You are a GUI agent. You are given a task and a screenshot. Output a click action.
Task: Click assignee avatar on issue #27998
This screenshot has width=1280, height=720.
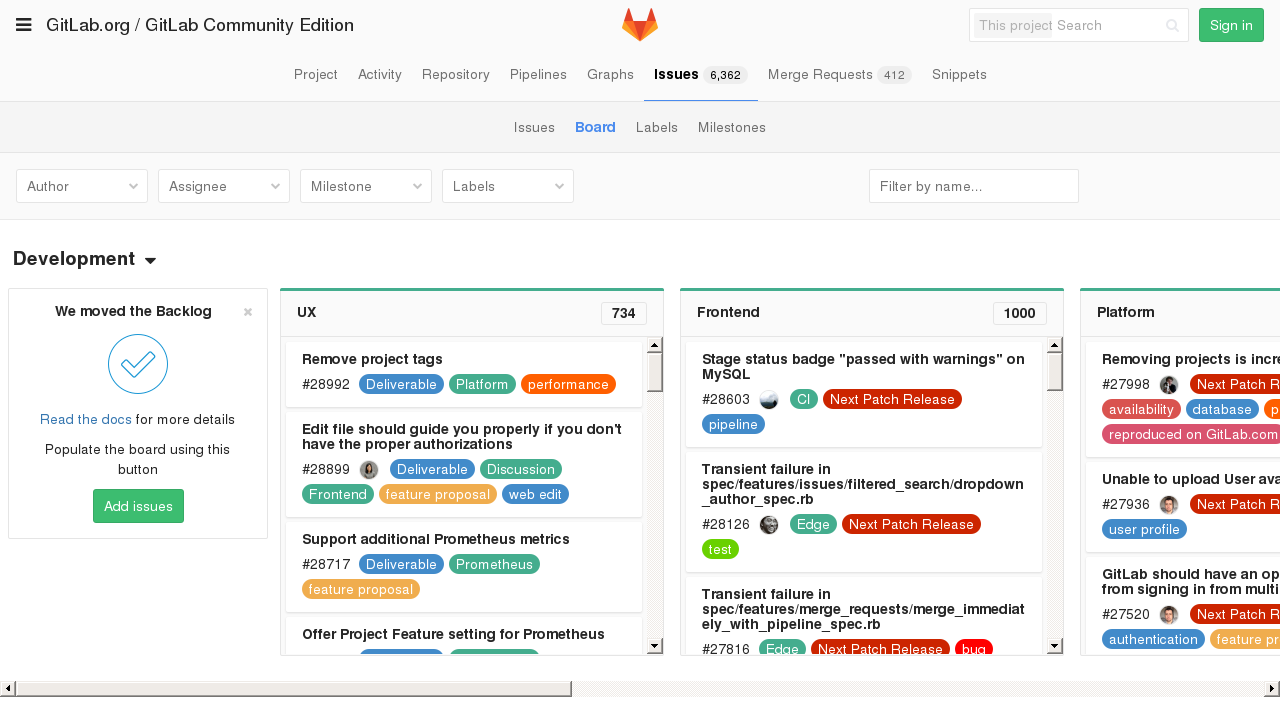click(x=1169, y=385)
